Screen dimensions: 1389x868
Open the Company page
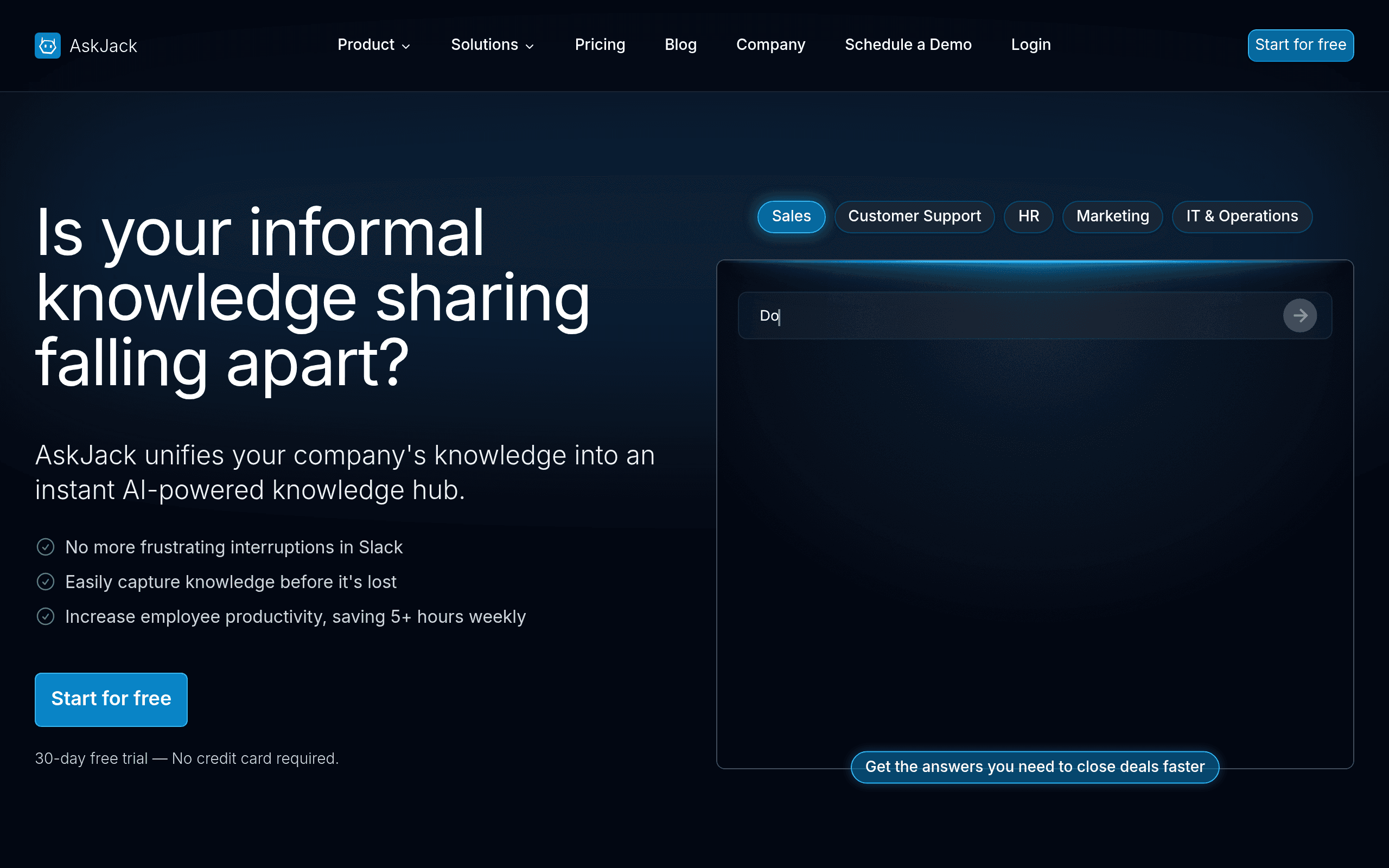[x=770, y=45]
